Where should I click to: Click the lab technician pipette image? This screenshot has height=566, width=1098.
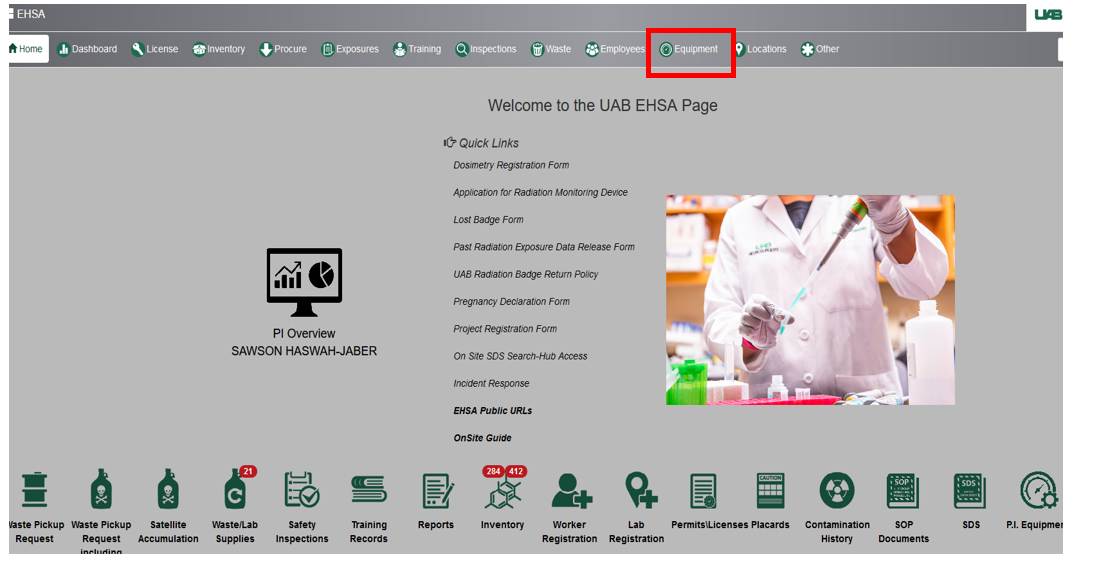point(810,300)
